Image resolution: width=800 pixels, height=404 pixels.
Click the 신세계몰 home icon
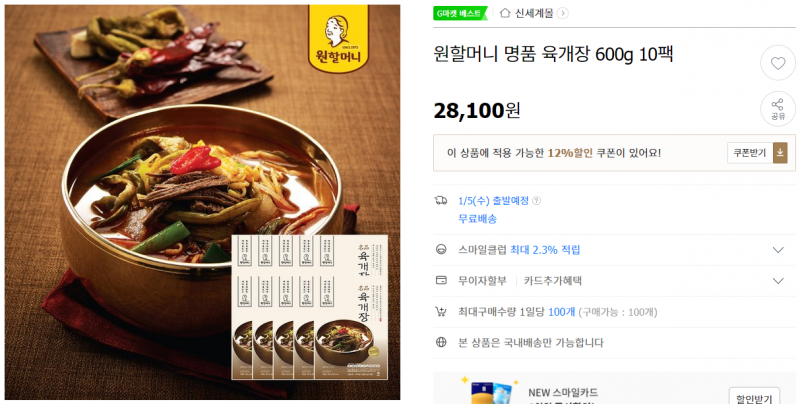(x=505, y=13)
